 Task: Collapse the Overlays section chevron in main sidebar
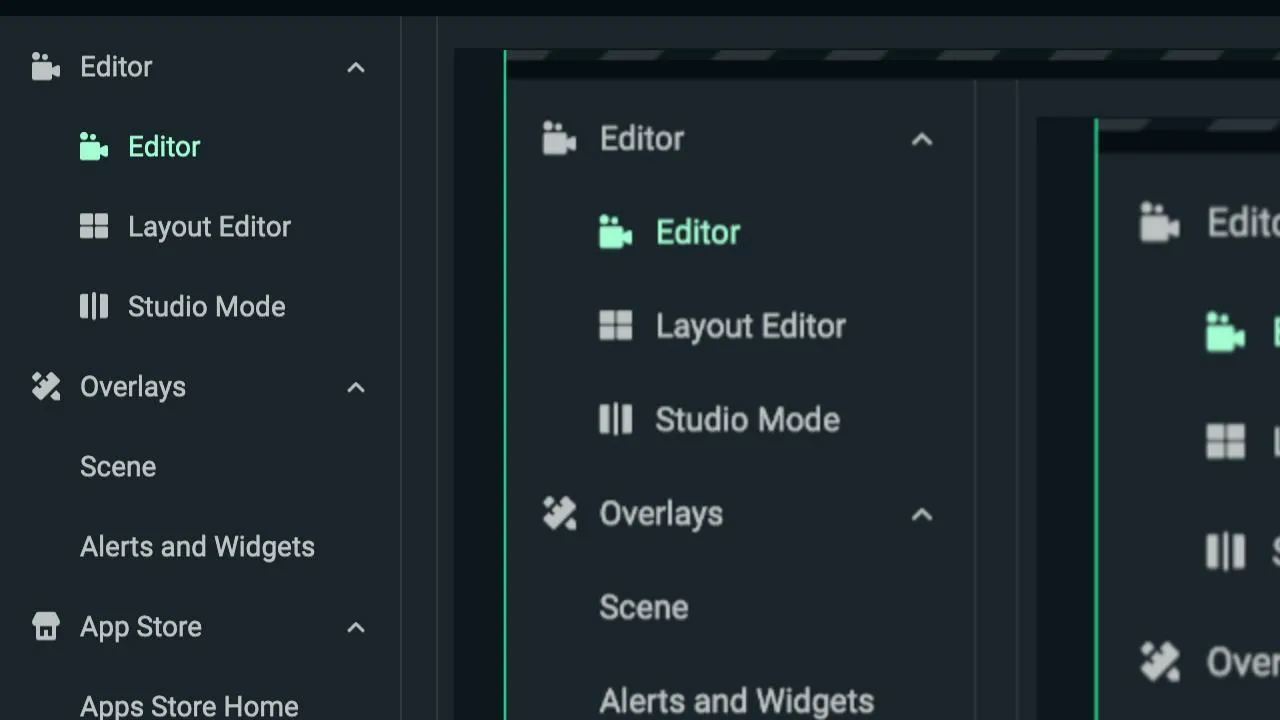pos(356,387)
